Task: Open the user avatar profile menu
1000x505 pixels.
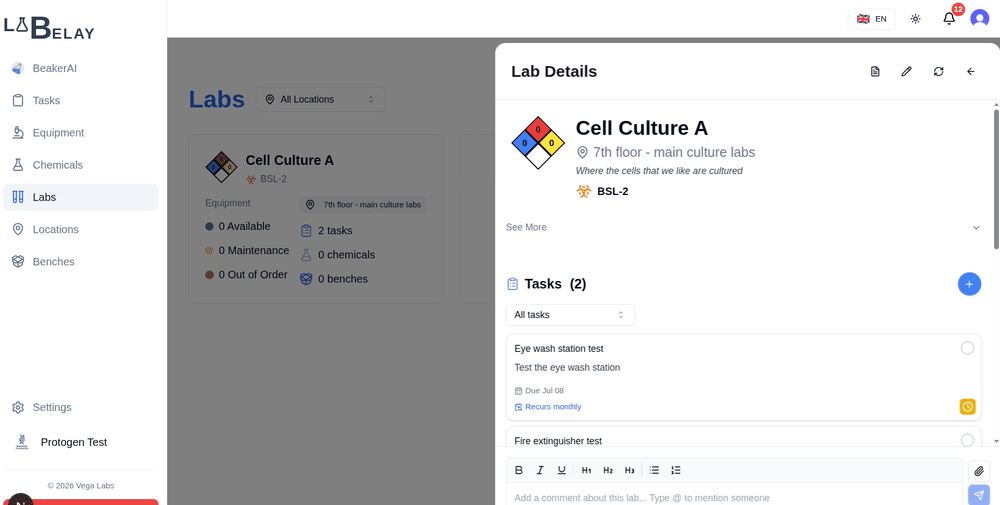Action: (980, 18)
